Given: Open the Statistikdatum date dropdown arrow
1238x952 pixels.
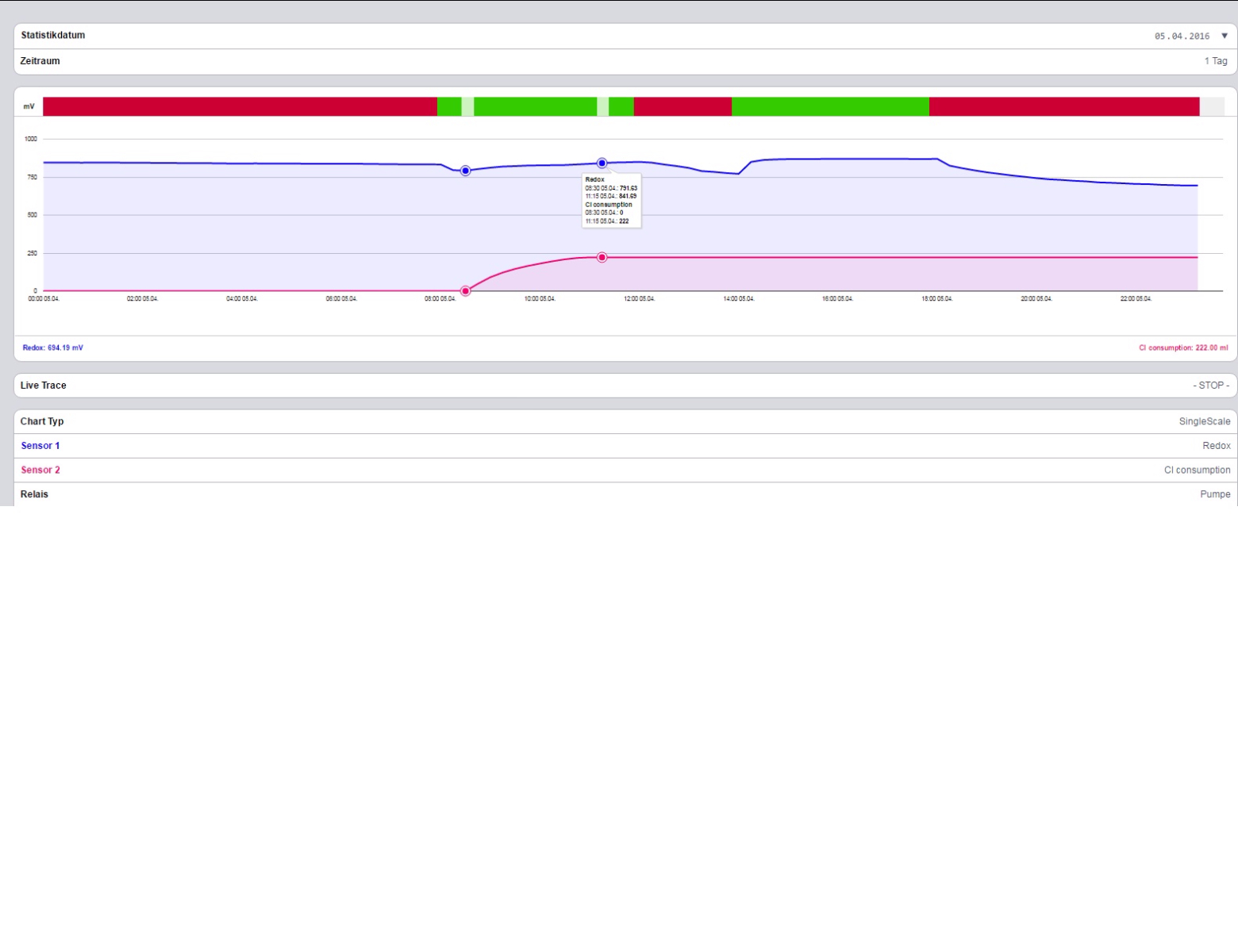Looking at the screenshot, I should 1225,36.
